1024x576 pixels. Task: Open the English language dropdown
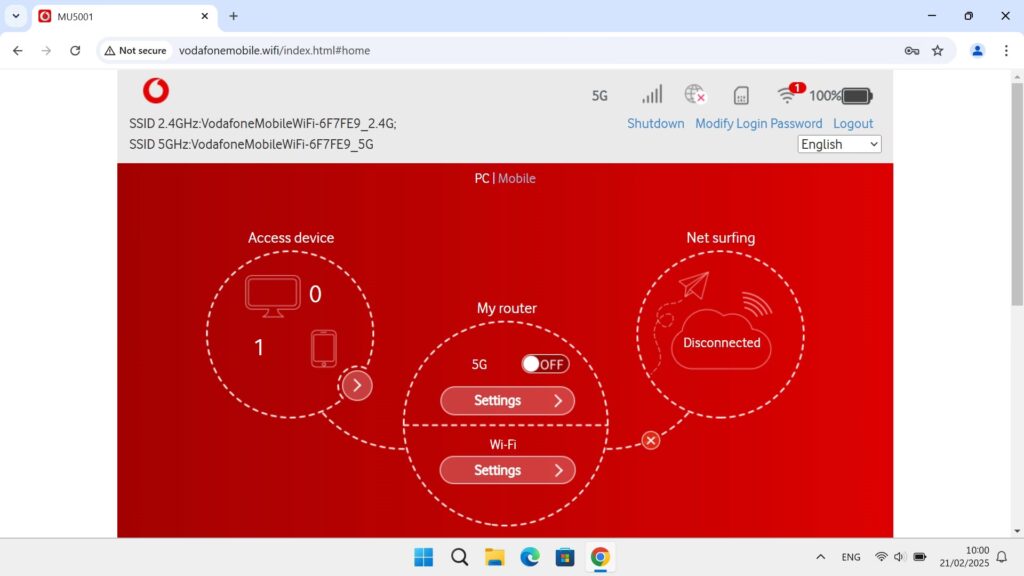(839, 144)
